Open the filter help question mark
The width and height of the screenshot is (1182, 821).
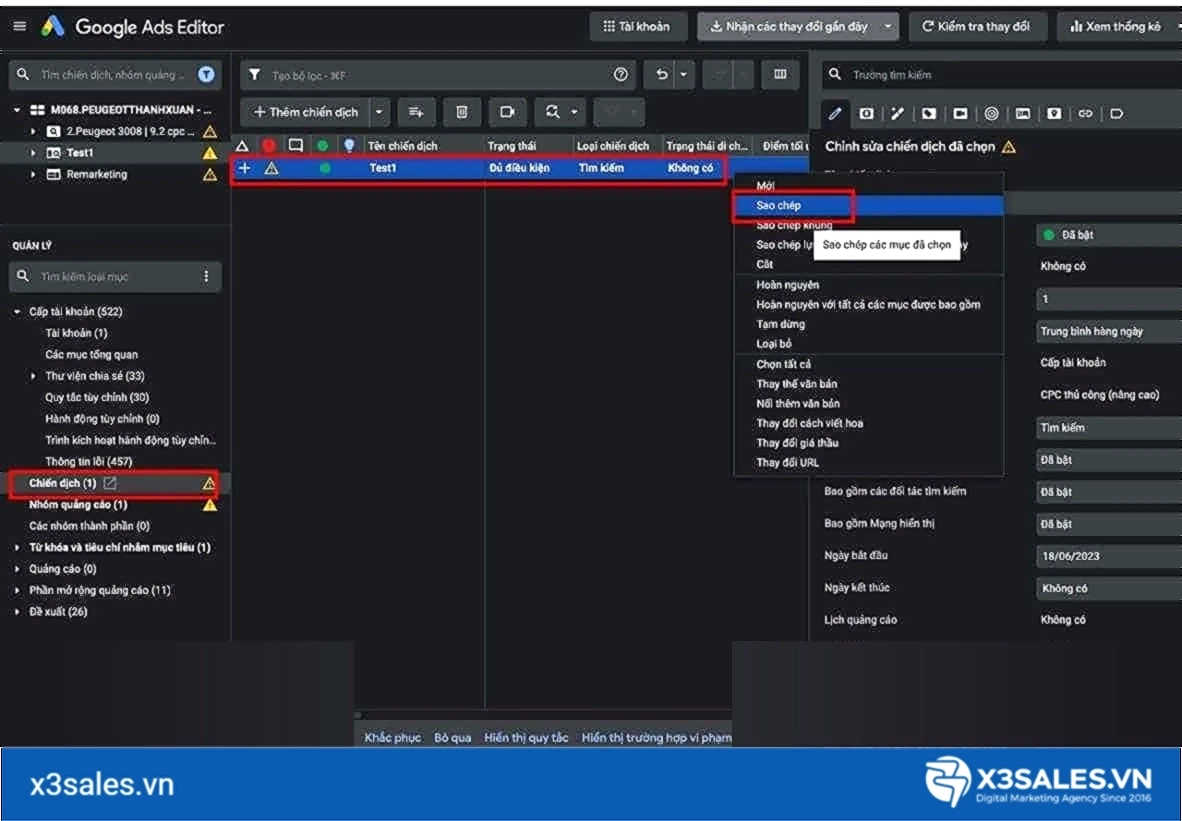pos(620,75)
